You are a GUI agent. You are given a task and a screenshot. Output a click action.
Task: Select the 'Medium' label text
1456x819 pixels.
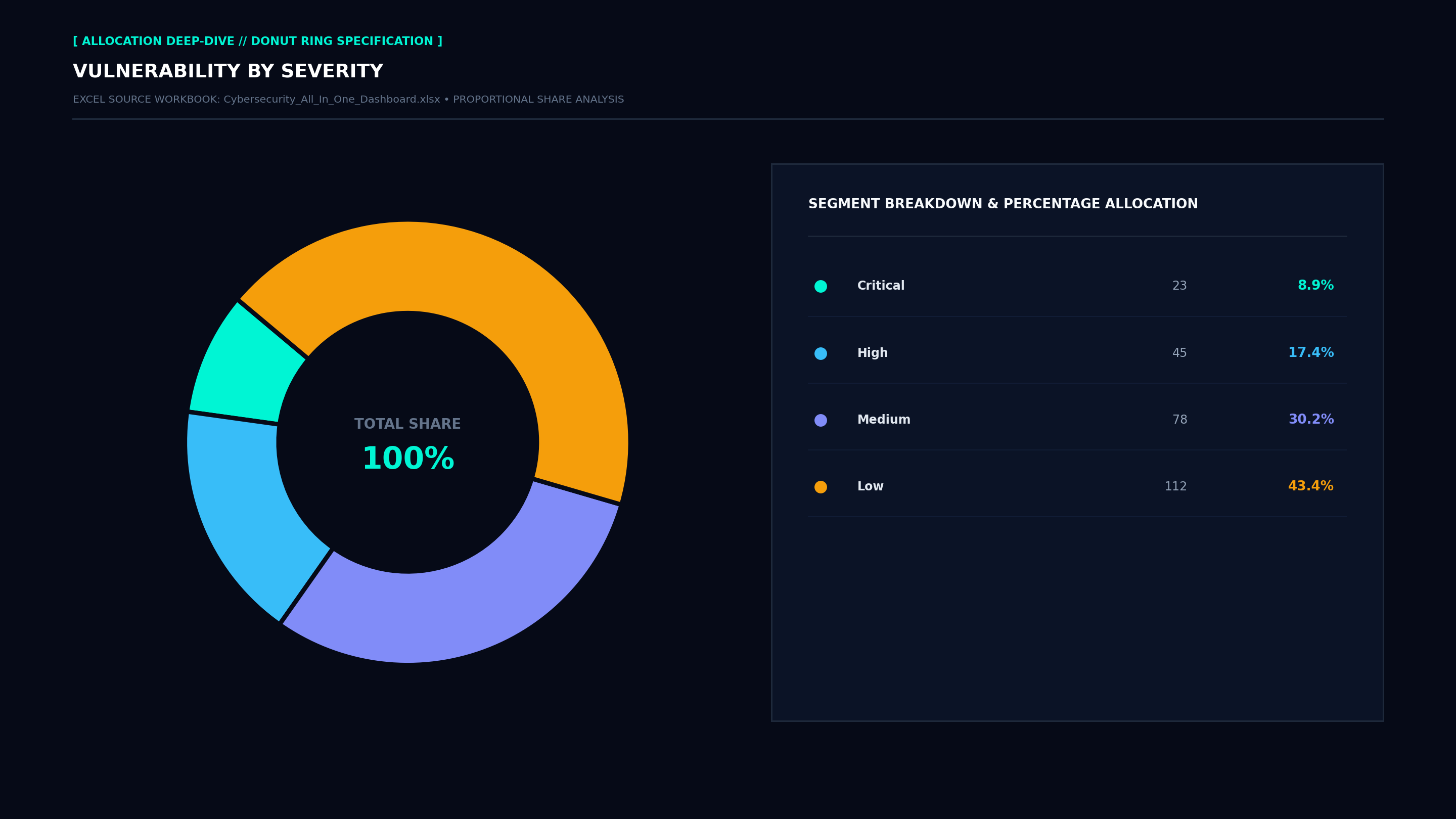pos(883,420)
